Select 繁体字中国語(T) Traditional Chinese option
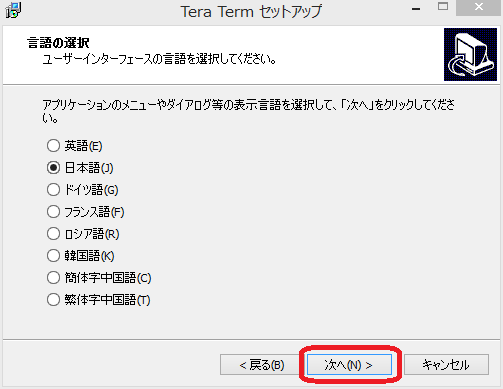 pyautogui.click(x=99, y=300)
